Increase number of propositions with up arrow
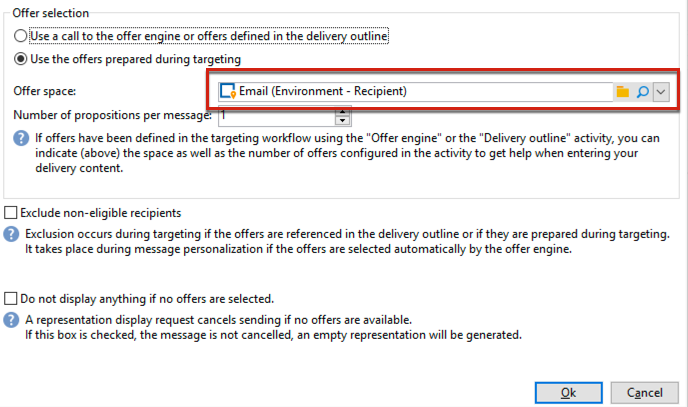This screenshot has height=407, width=688. pos(342,111)
